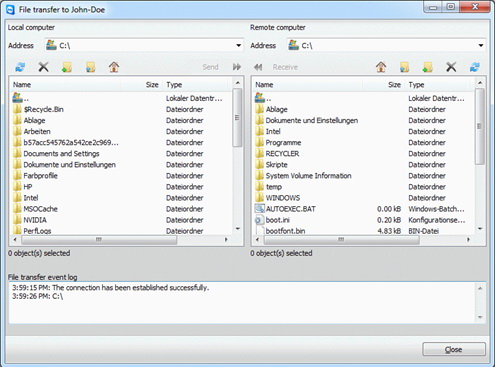Click the $Recycle.Bin folder icon
Viewport: 496px width, 368px height.
(17, 109)
